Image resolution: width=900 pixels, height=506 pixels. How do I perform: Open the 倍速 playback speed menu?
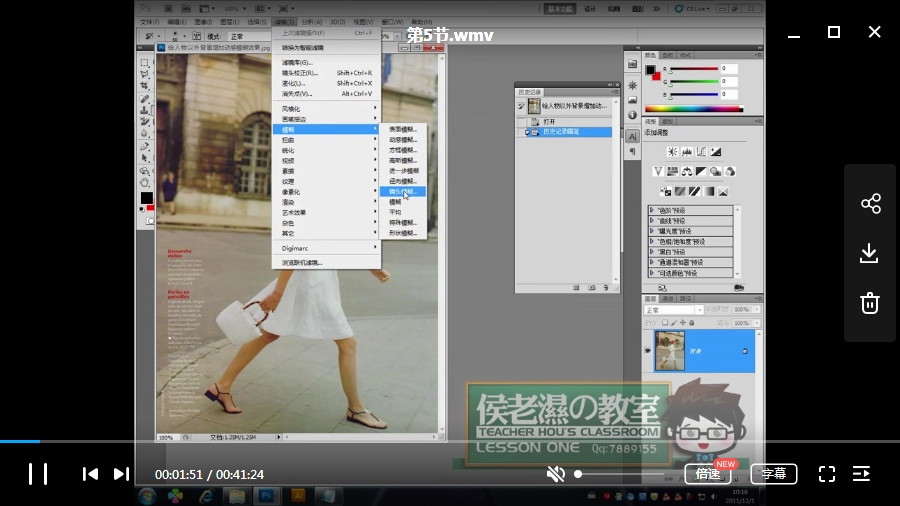(x=708, y=474)
